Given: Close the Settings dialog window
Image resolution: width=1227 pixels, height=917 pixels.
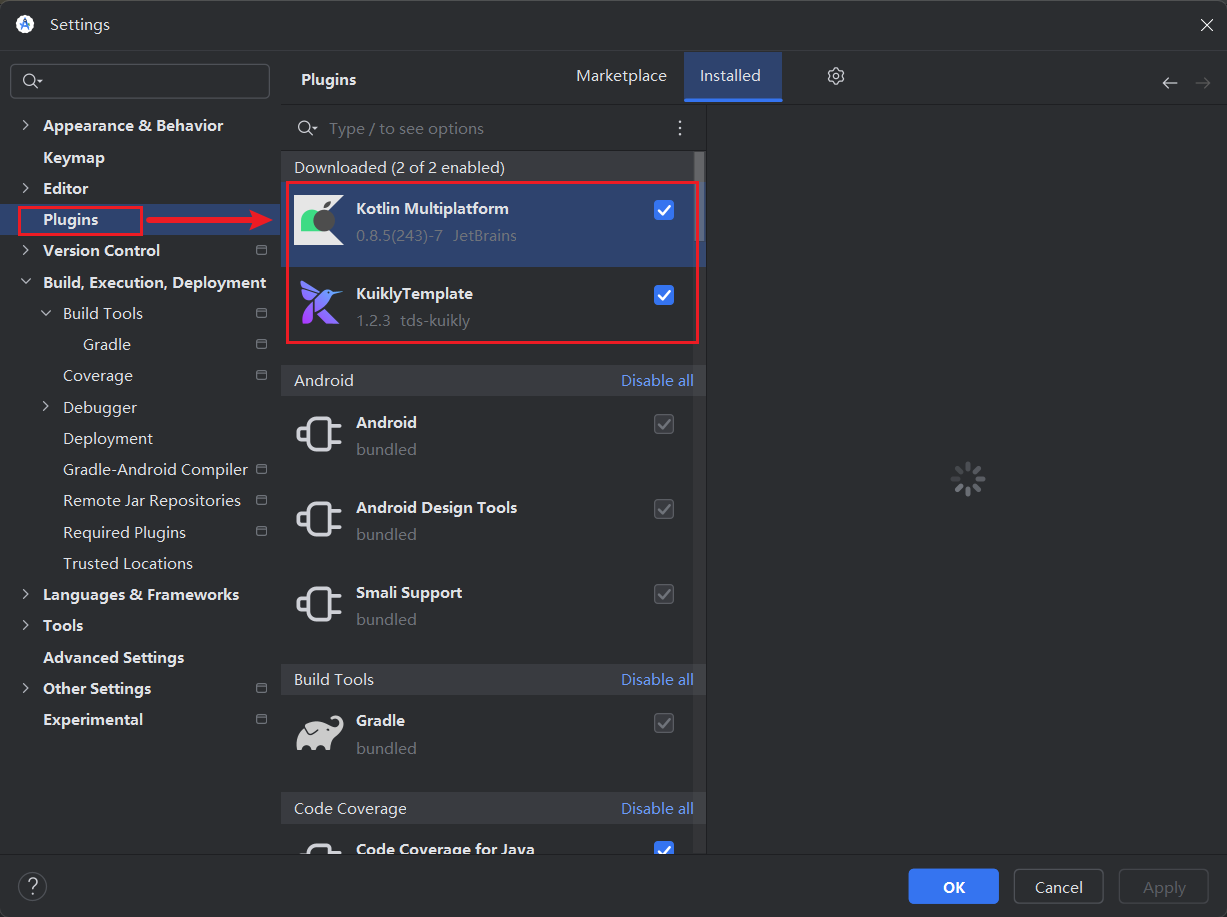Looking at the screenshot, I should pos(1206,25).
